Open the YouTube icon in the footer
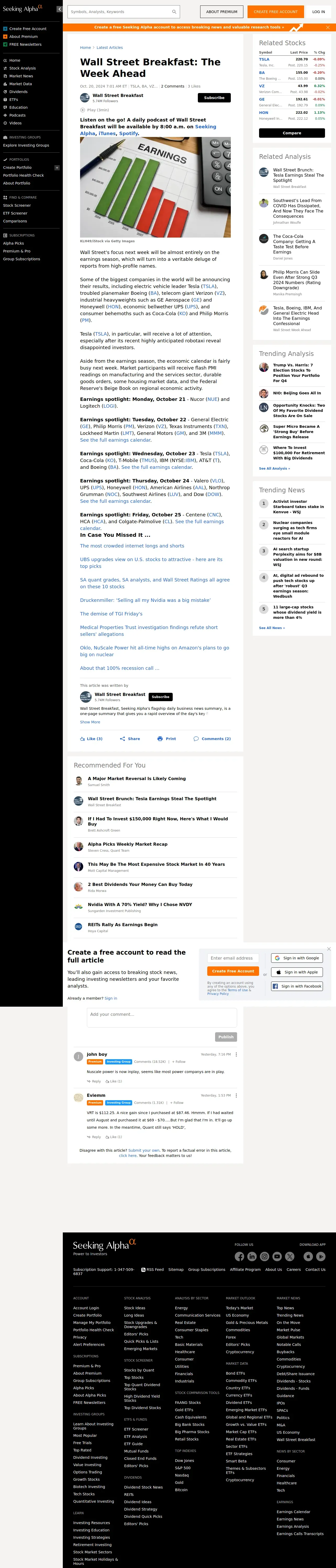The width and height of the screenshot is (336, 1568). coord(277,1256)
